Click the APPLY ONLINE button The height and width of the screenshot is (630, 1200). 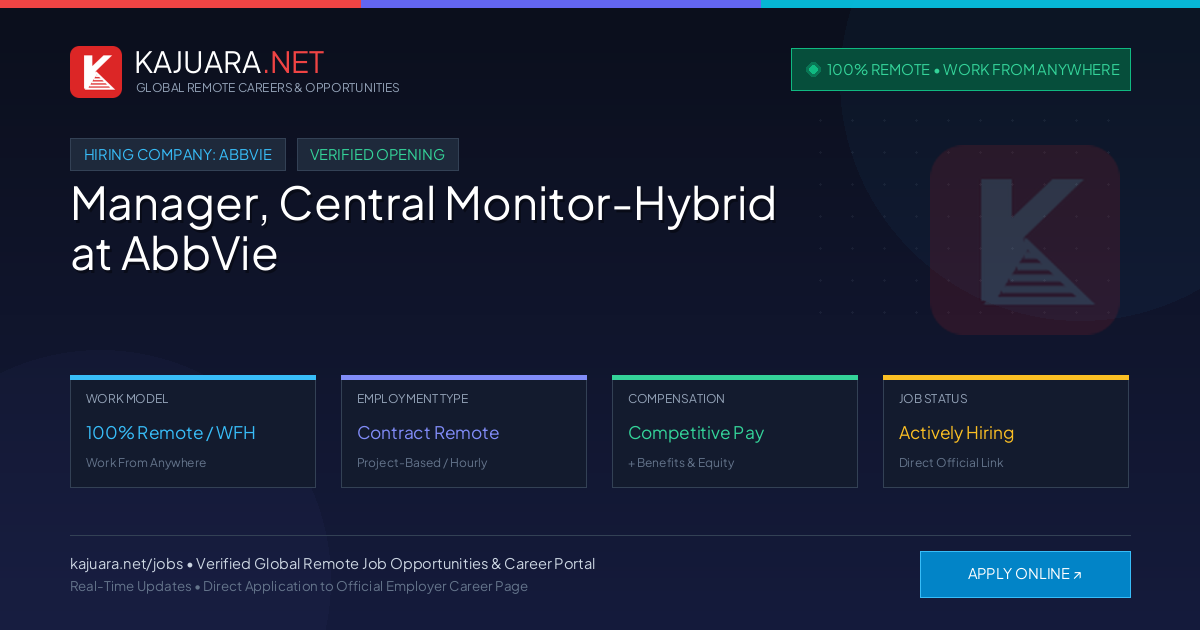1025,574
